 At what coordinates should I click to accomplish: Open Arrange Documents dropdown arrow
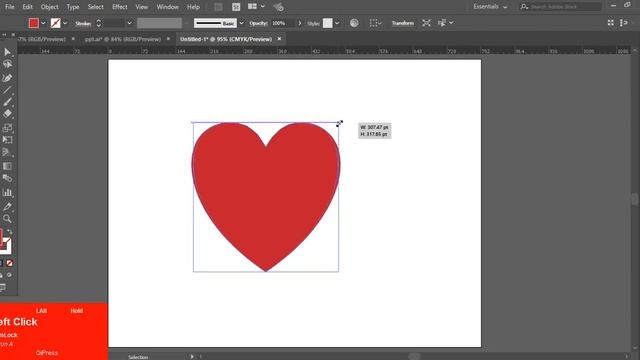tap(263, 7)
